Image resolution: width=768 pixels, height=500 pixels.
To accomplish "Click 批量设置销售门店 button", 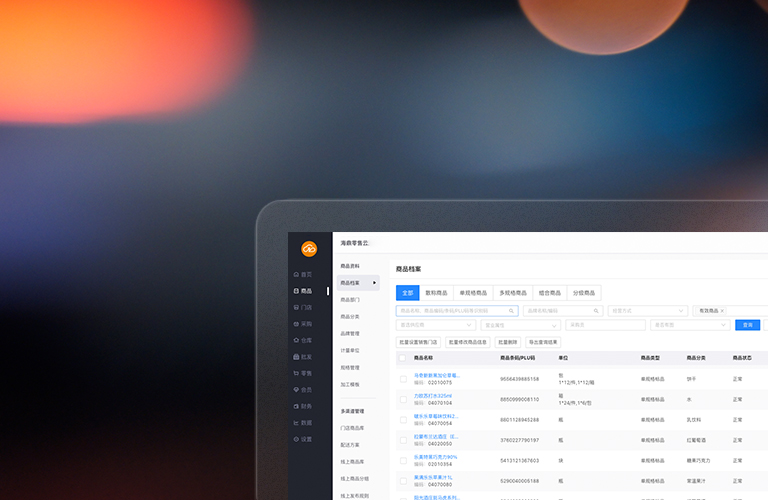I will tap(418, 342).
